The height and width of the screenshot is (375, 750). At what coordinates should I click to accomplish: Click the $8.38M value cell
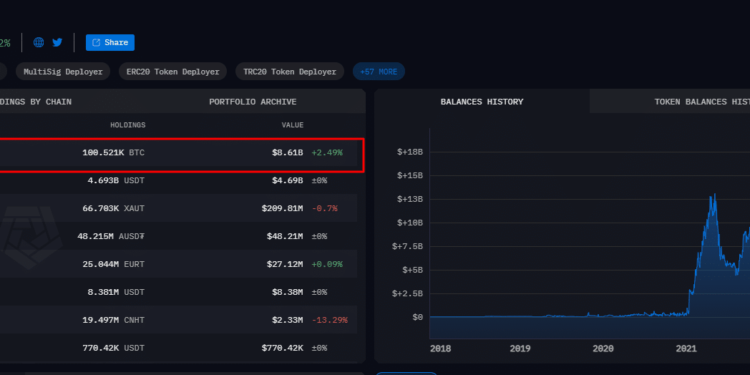[x=287, y=292]
